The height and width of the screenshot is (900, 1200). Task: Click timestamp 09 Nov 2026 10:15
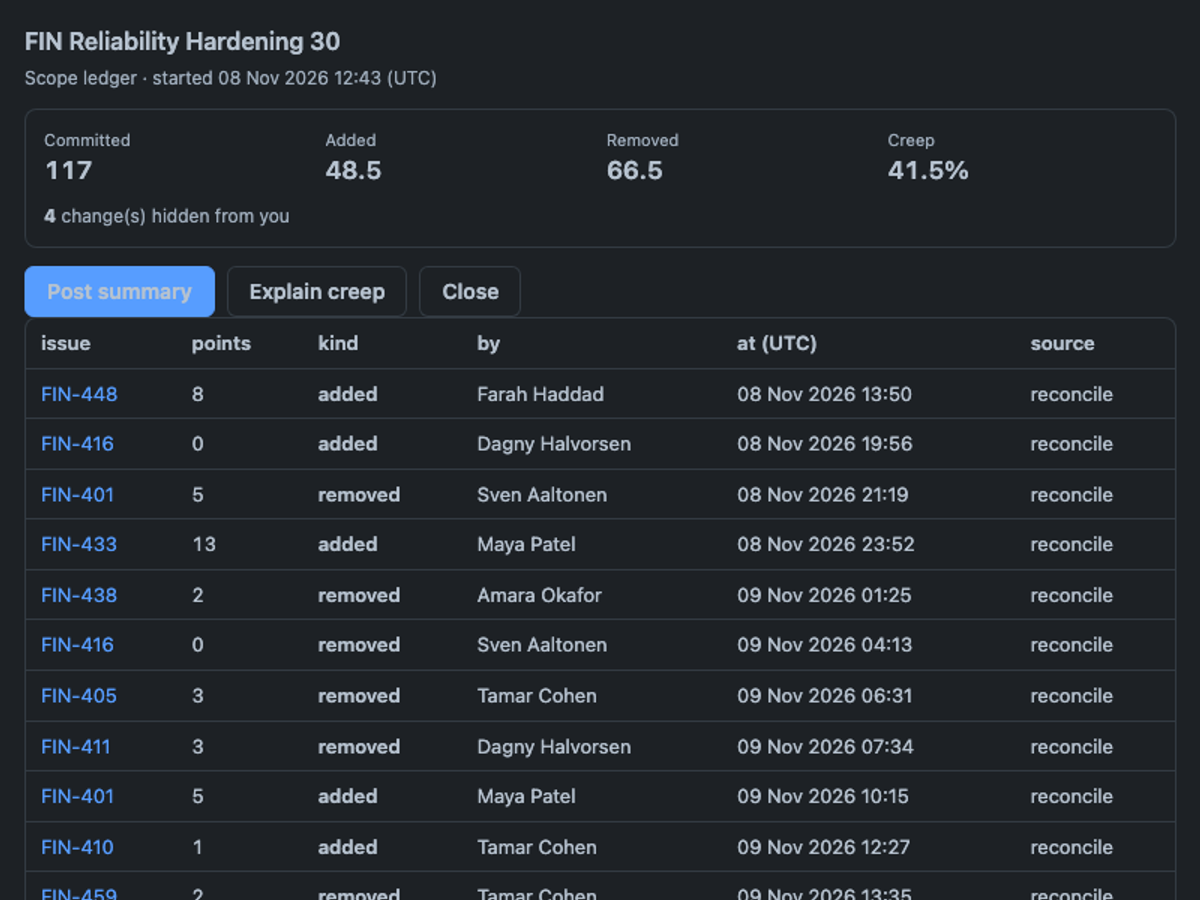823,797
